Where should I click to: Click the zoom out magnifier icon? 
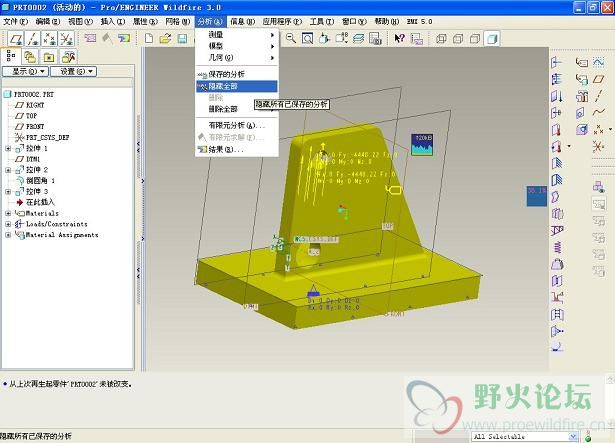click(x=291, y=38)
